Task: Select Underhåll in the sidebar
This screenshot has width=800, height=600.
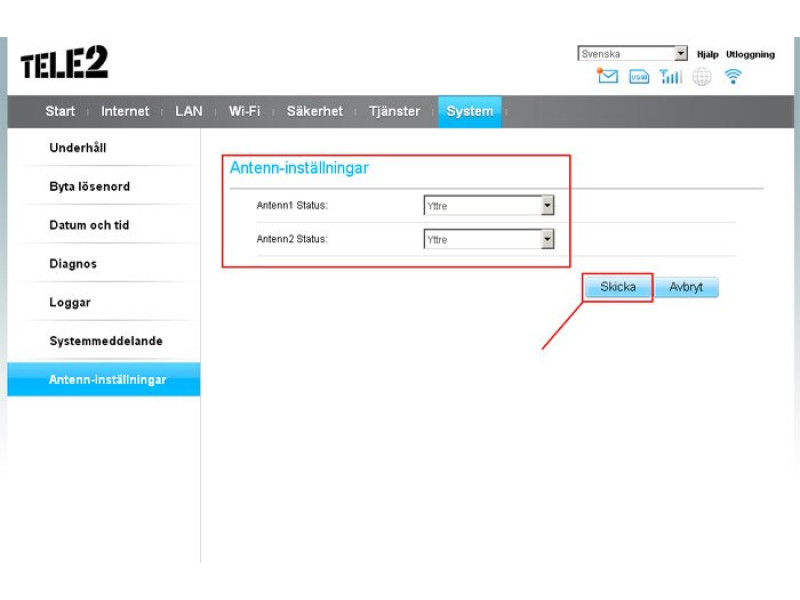Action: click(x=78, y=148)
